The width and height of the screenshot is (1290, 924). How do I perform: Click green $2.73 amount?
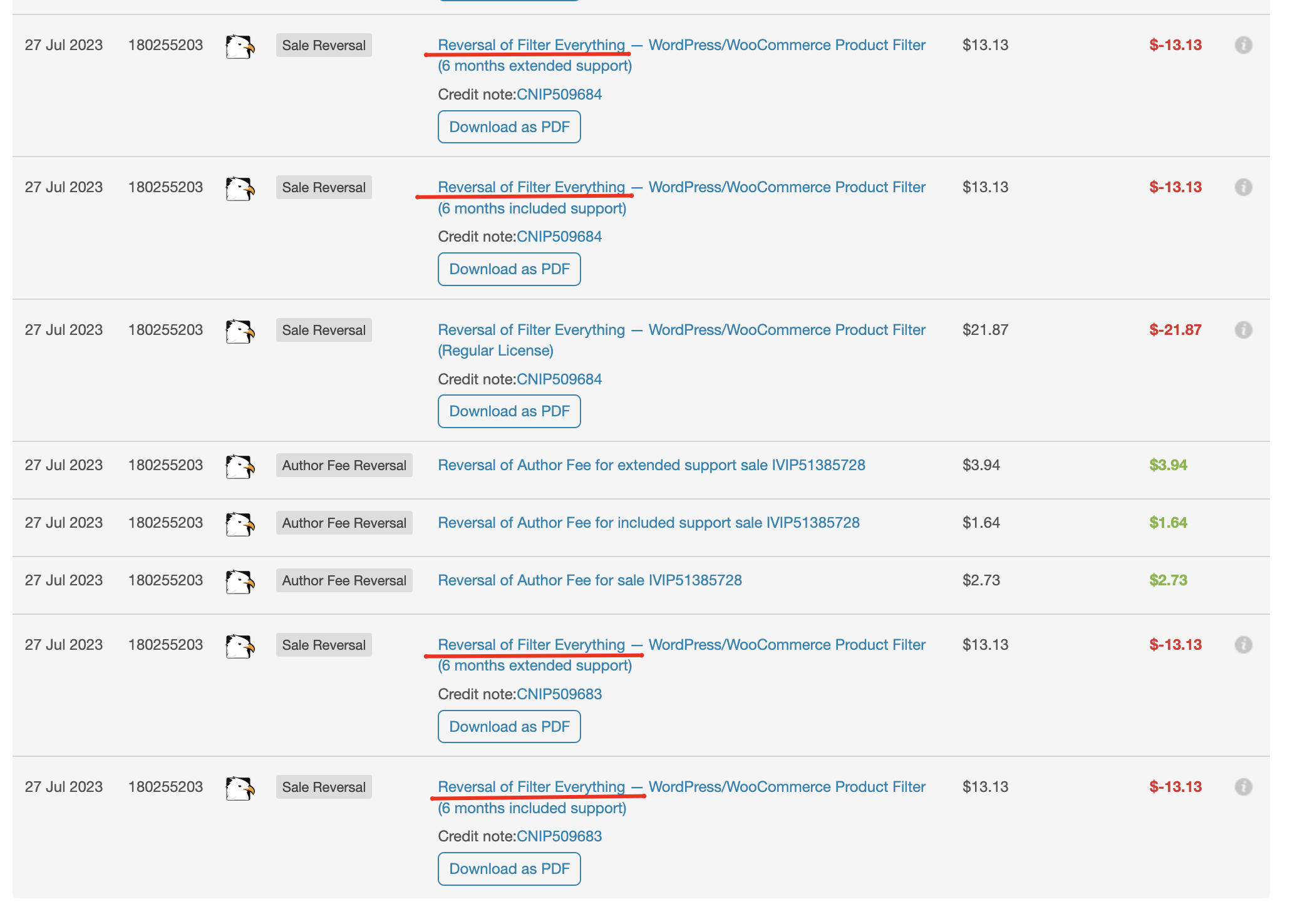click(1168, 580)
